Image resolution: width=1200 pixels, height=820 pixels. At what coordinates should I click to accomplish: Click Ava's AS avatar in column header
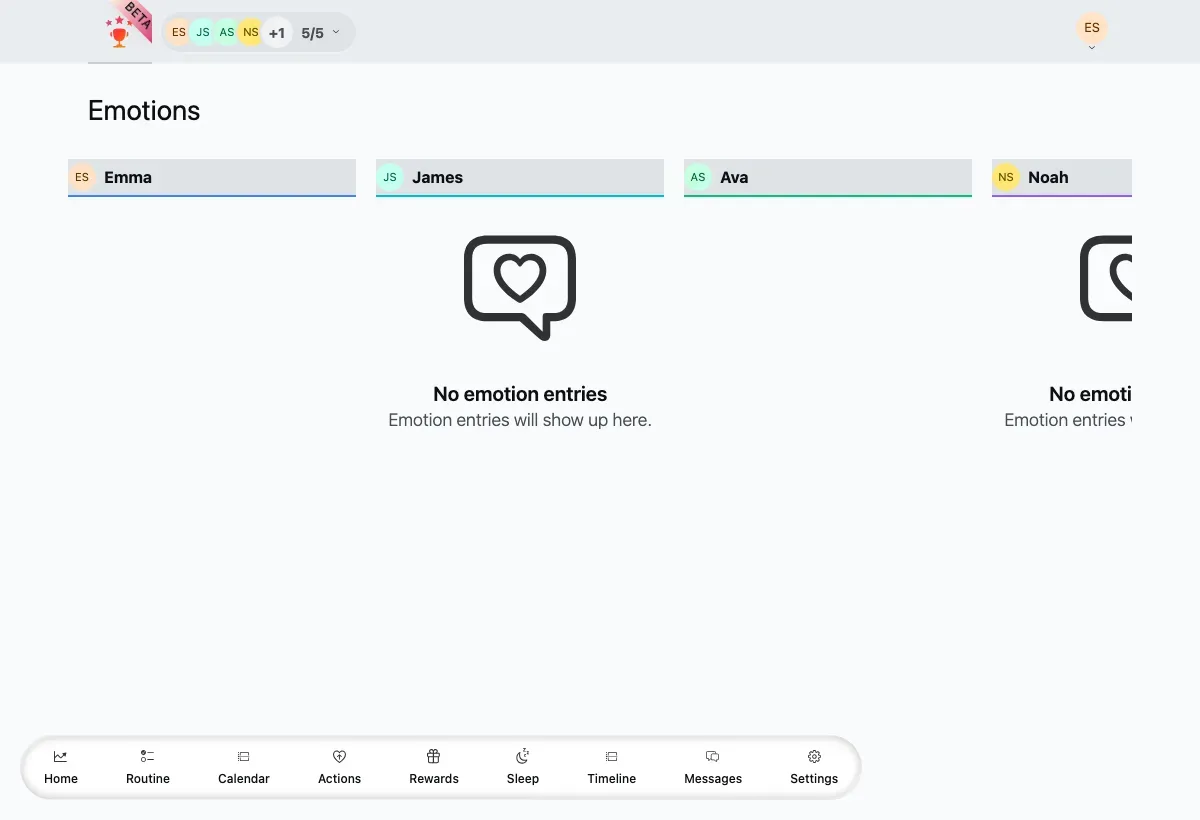tap(698, 177)
